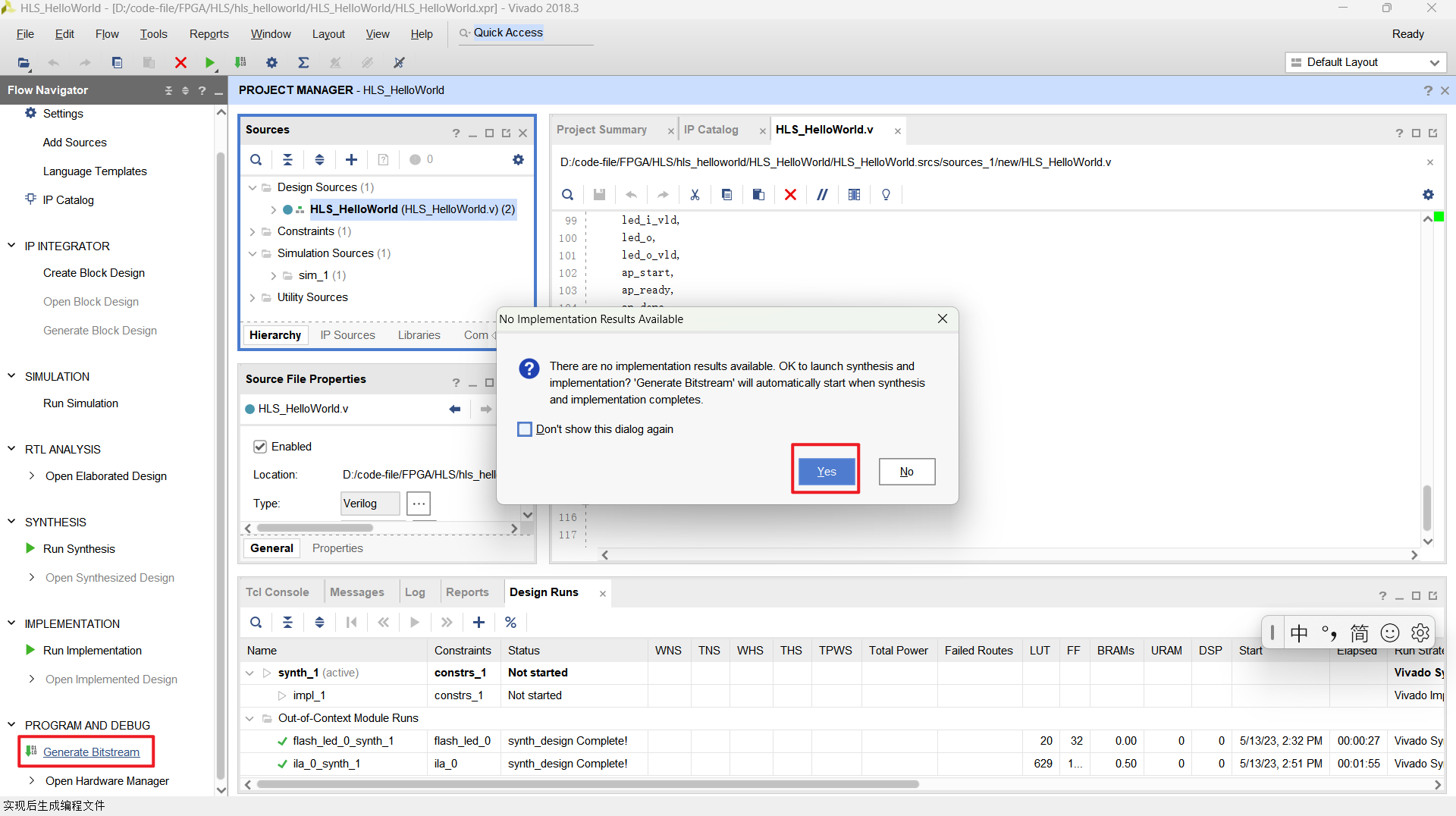
Task: Click the lightbulb templates icon in editor
Action: [886, 195]
